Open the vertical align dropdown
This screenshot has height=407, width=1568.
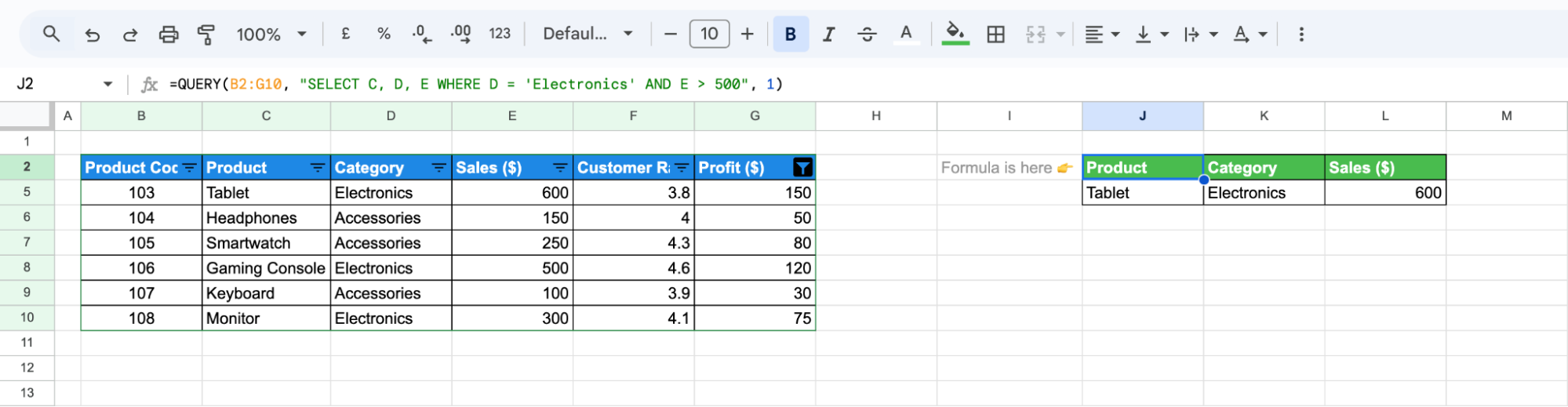click(1151, 34)
